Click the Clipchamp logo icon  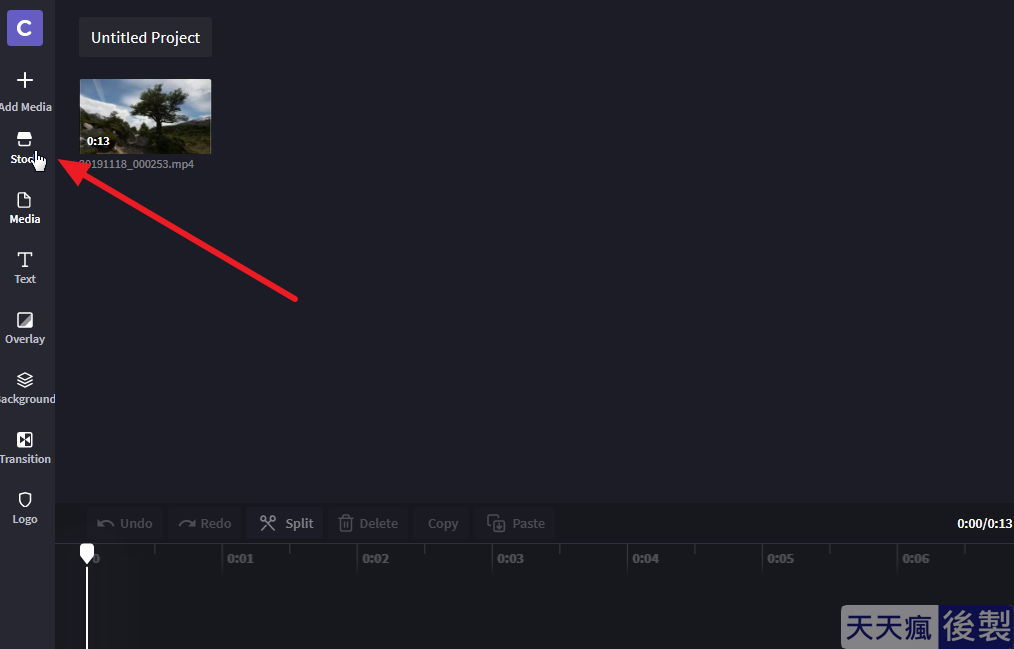pos(25,28)
